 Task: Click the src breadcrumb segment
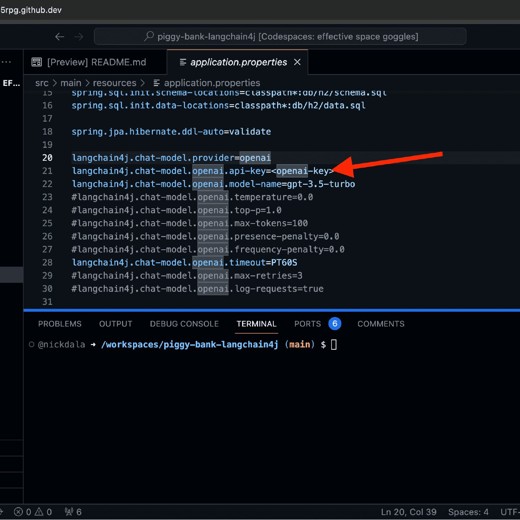(42, 83)
